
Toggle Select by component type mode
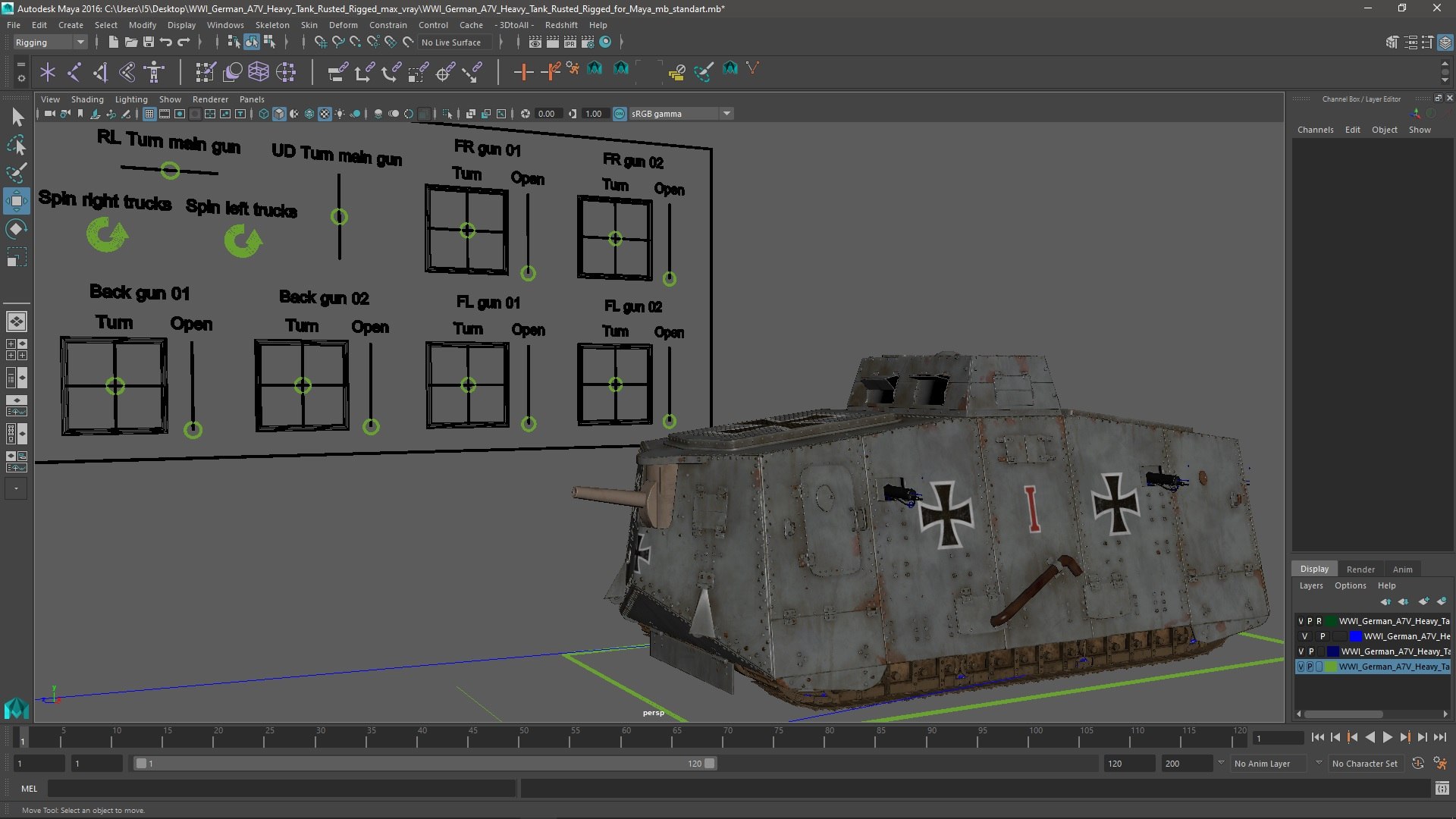(x=268, y=42)
